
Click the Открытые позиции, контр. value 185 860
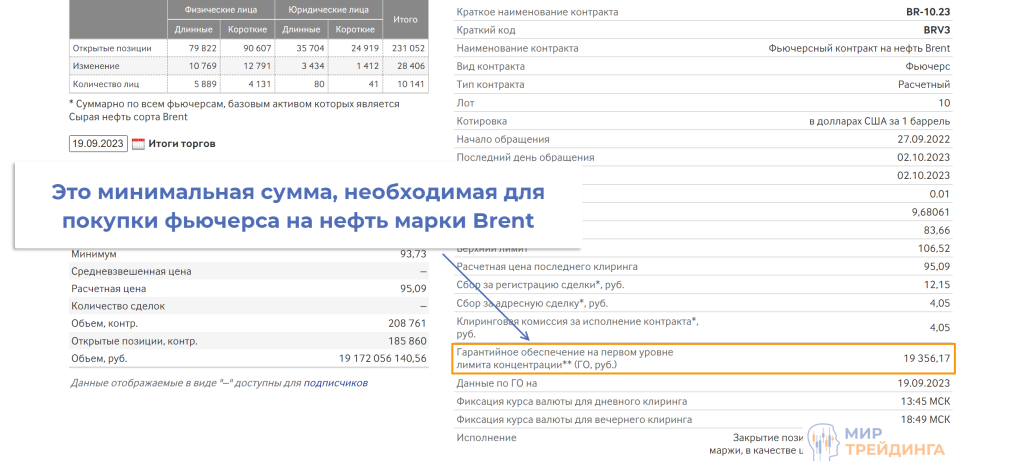(x=402, y=341)
